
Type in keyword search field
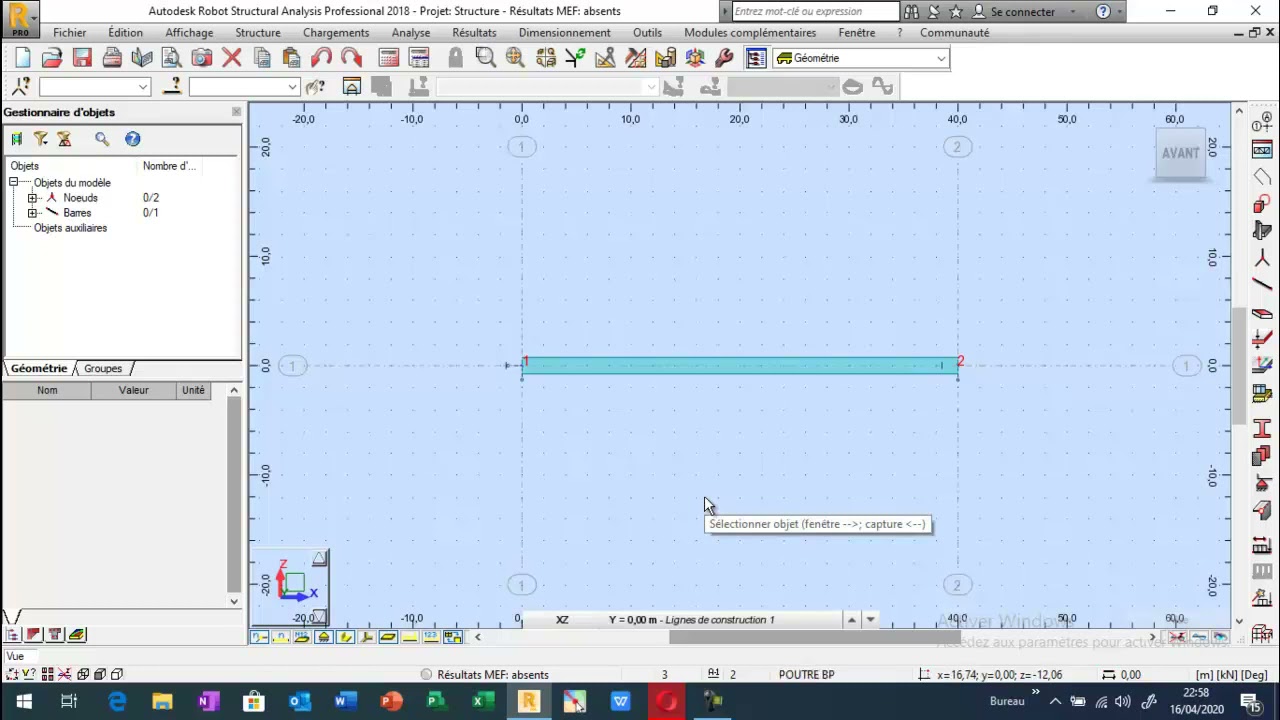815,11
